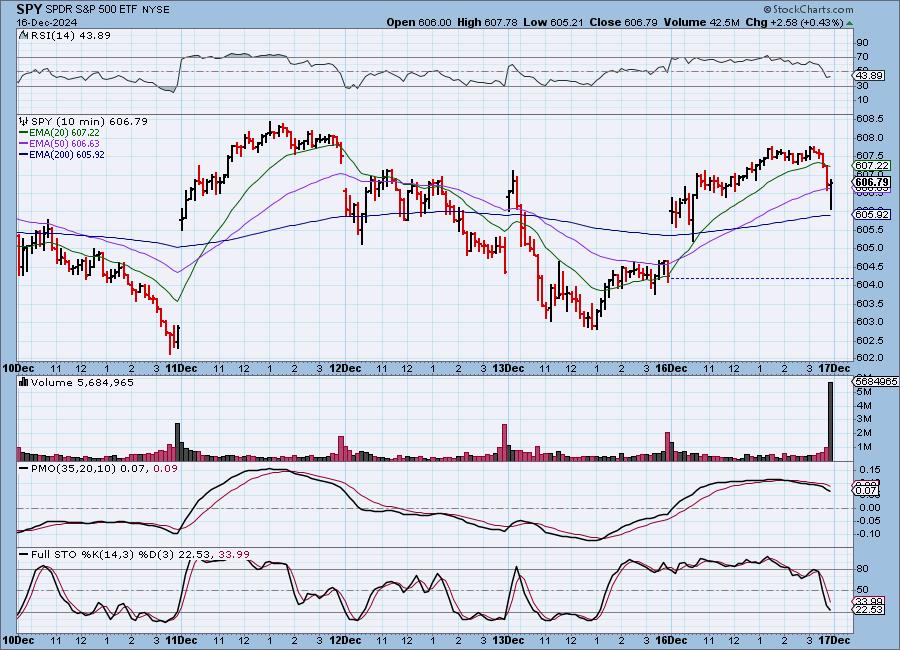This screenshot has height=650, width=900.
Task: Click the boxed 606.79 last price axis tag
Action: pos(872,183)
